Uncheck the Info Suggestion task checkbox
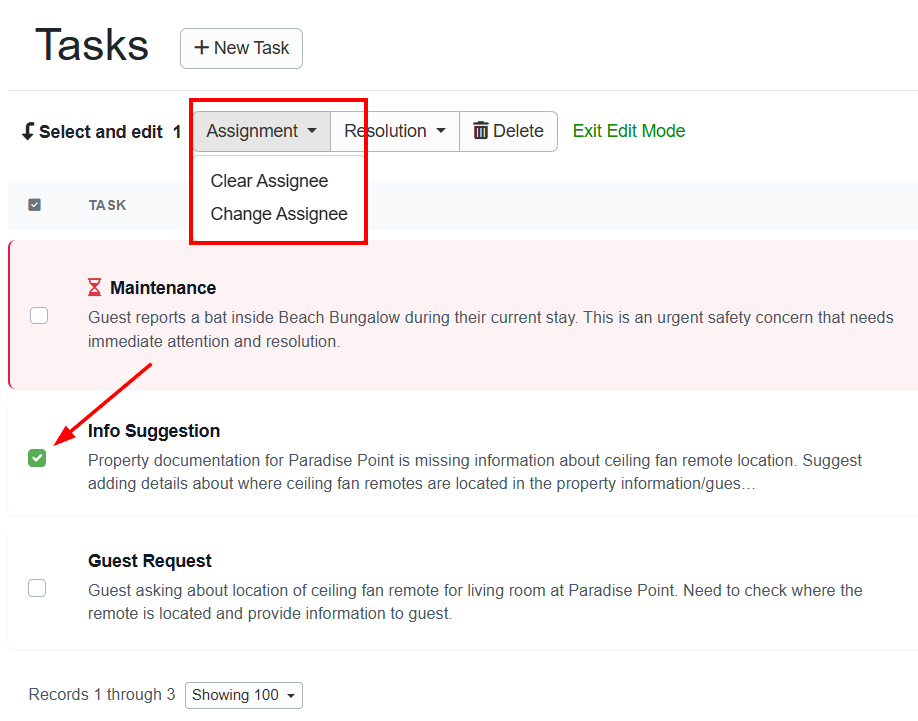Viewport: 918px width, 721px height. [x=37, y=458]
